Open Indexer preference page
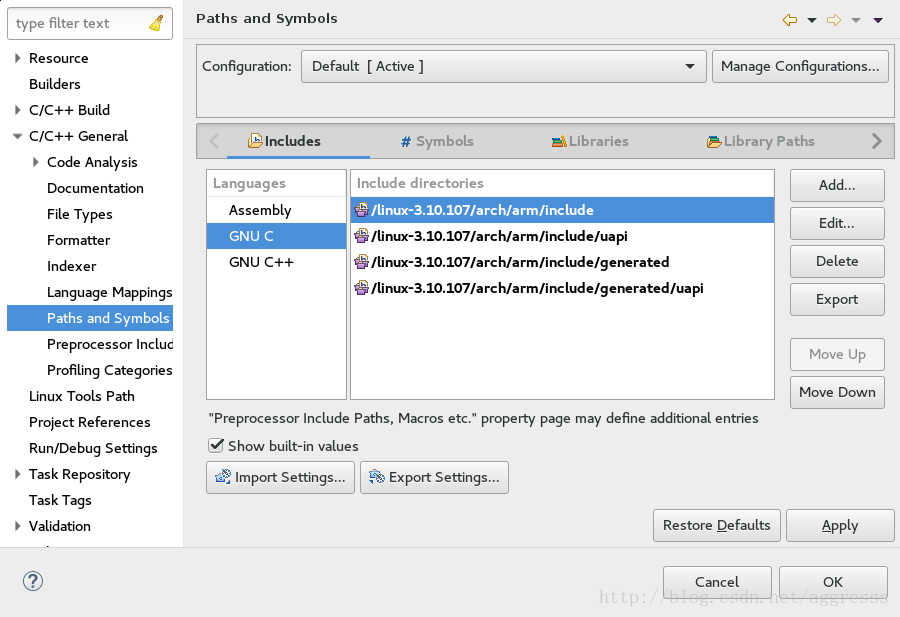 pos(72,266)
